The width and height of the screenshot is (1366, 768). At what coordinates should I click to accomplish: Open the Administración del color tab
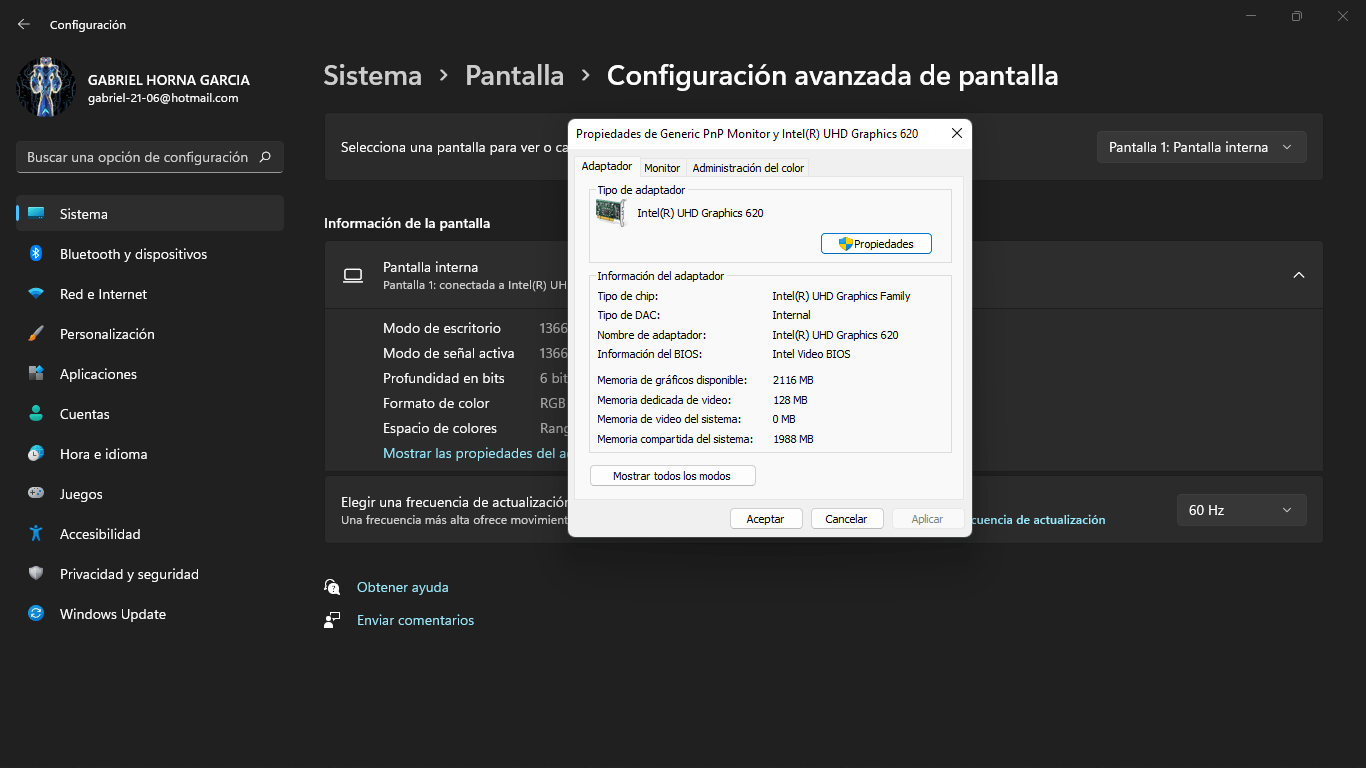(x=748, y=168)
